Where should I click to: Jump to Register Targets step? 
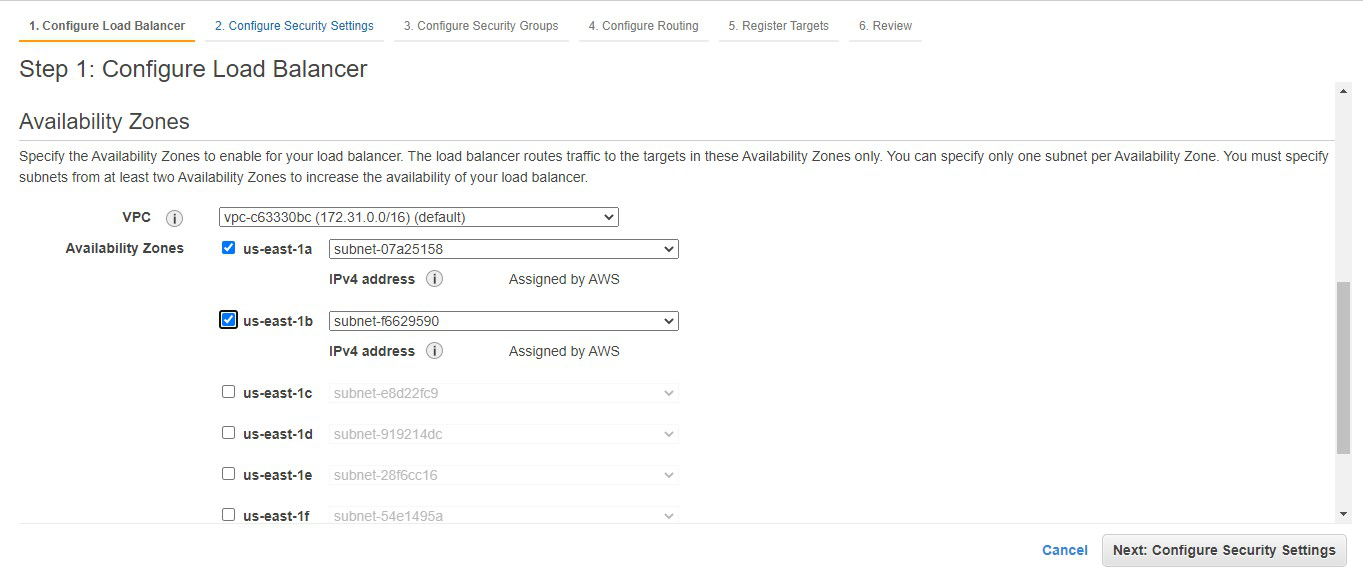779,26
